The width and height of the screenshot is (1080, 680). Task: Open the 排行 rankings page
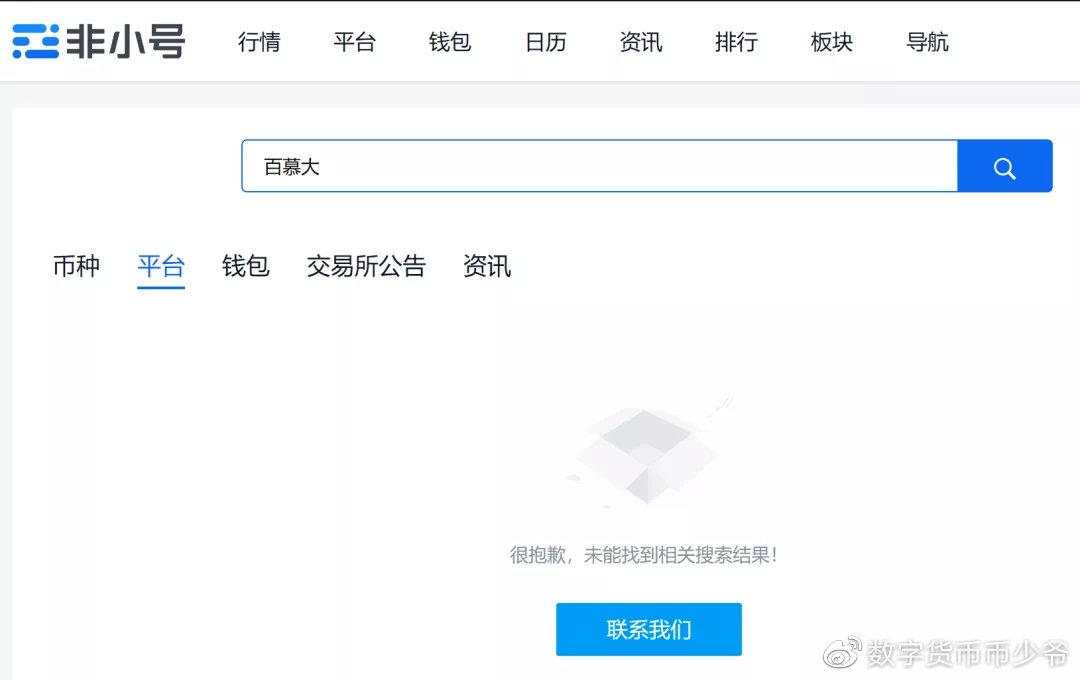click(x=736, y=42)
